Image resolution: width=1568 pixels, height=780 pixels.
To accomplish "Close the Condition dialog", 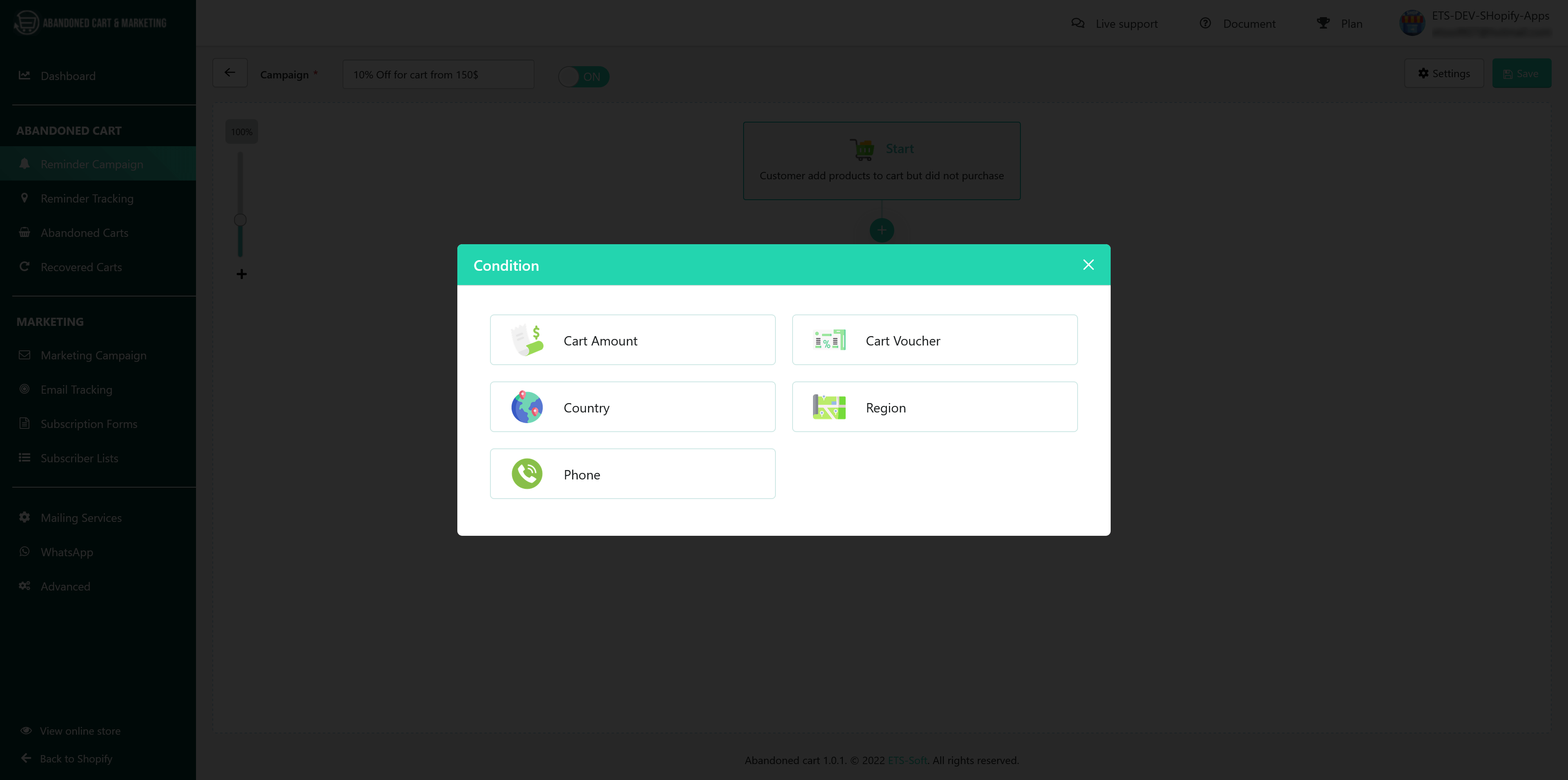I will tap(1088, 265).
